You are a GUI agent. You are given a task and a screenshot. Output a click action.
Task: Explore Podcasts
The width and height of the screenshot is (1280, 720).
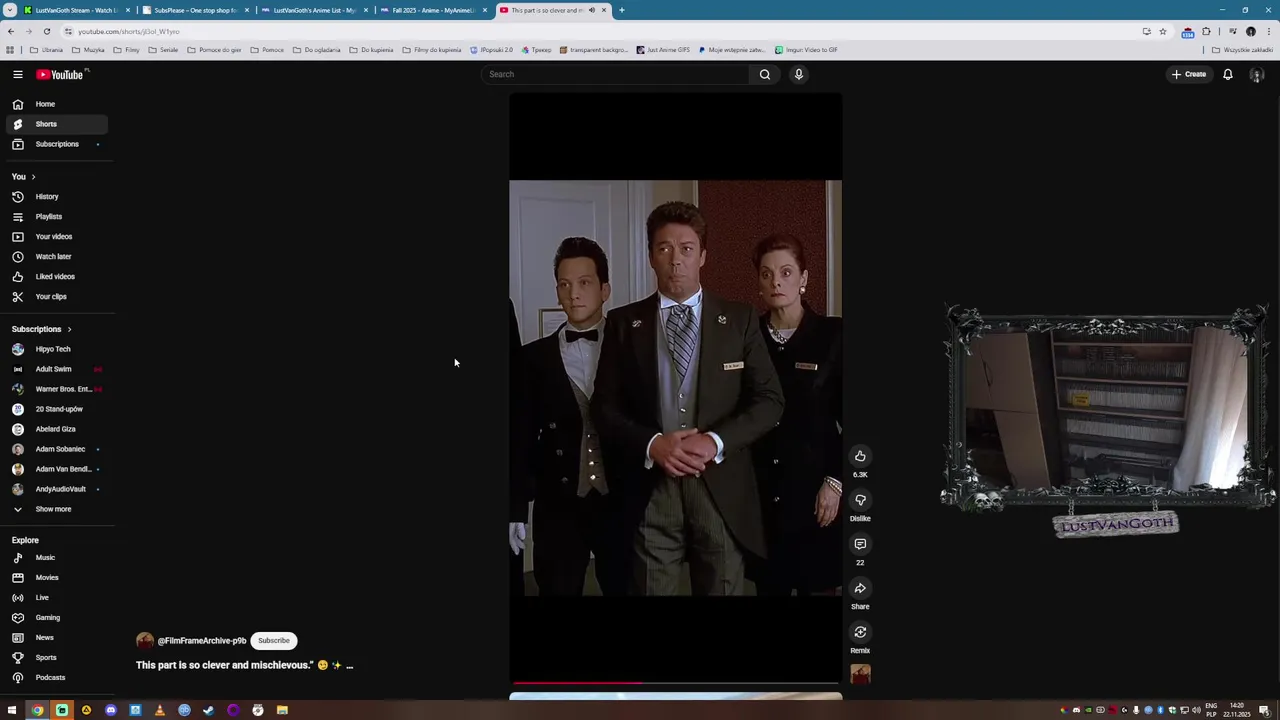click(55, 678)
